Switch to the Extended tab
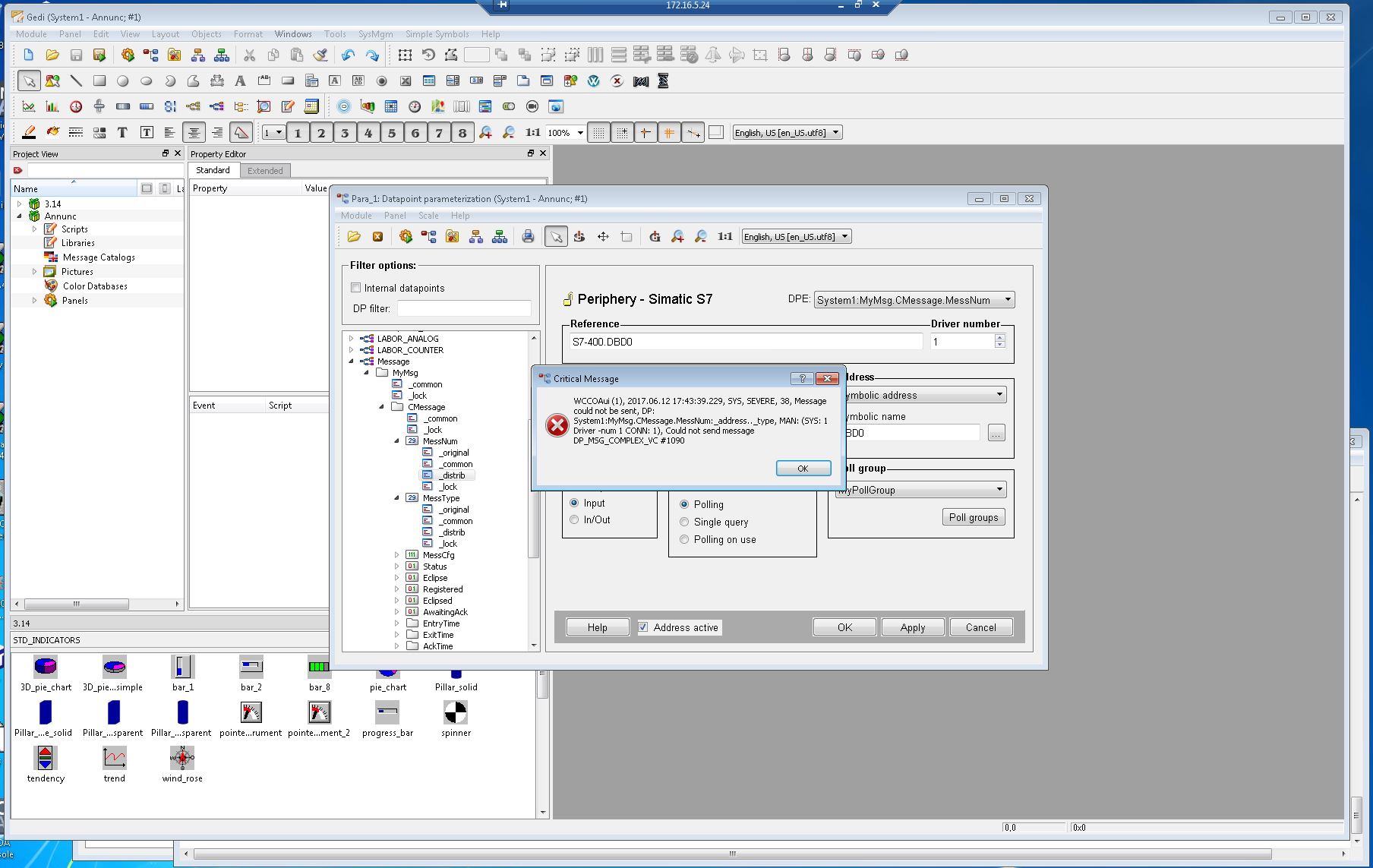1373x868 pixels. click(265, 171)
